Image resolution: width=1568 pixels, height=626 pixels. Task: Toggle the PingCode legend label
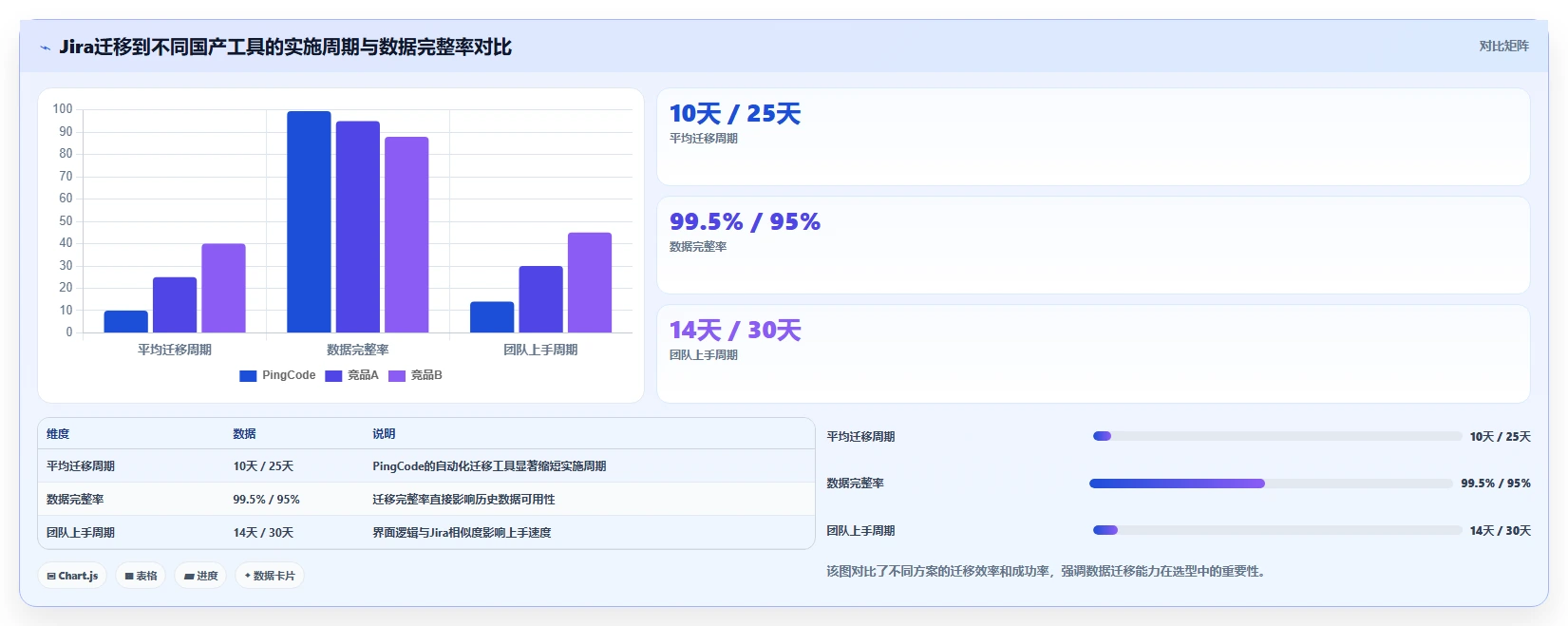pos(289,375)
